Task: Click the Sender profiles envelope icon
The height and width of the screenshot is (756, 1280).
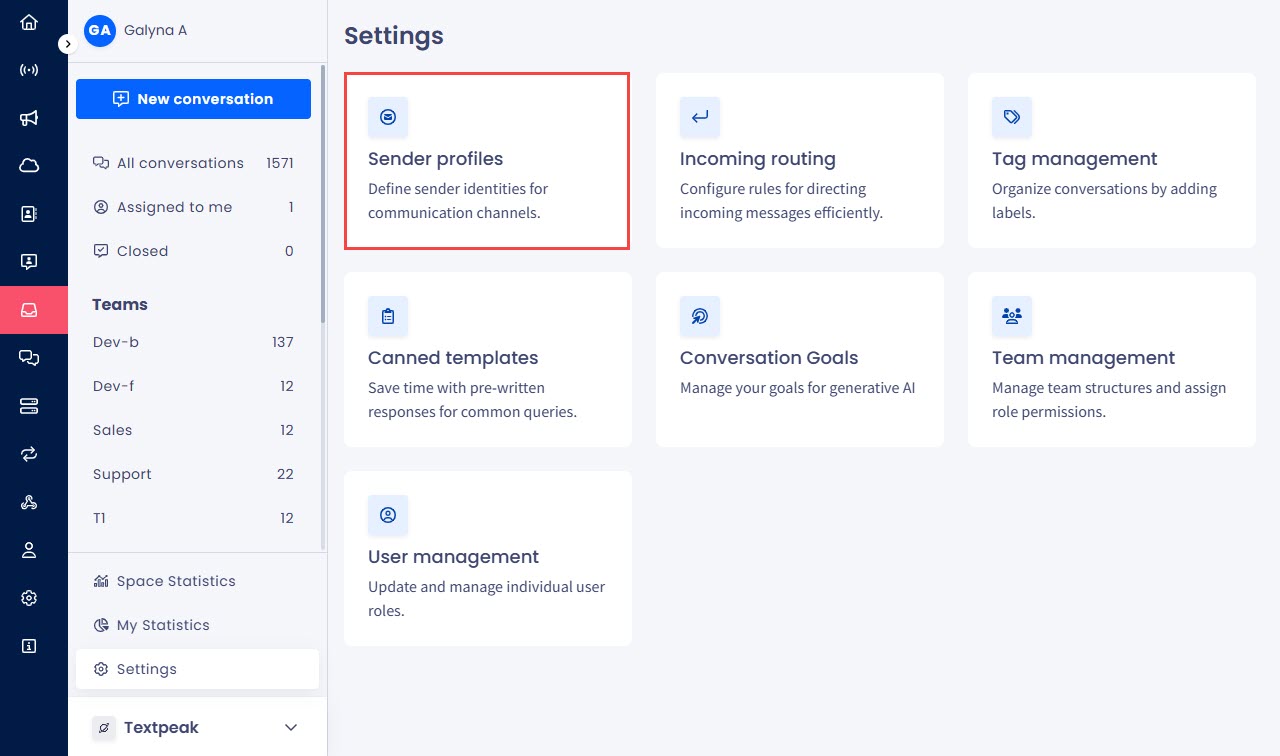Action: tap(388, 117)
